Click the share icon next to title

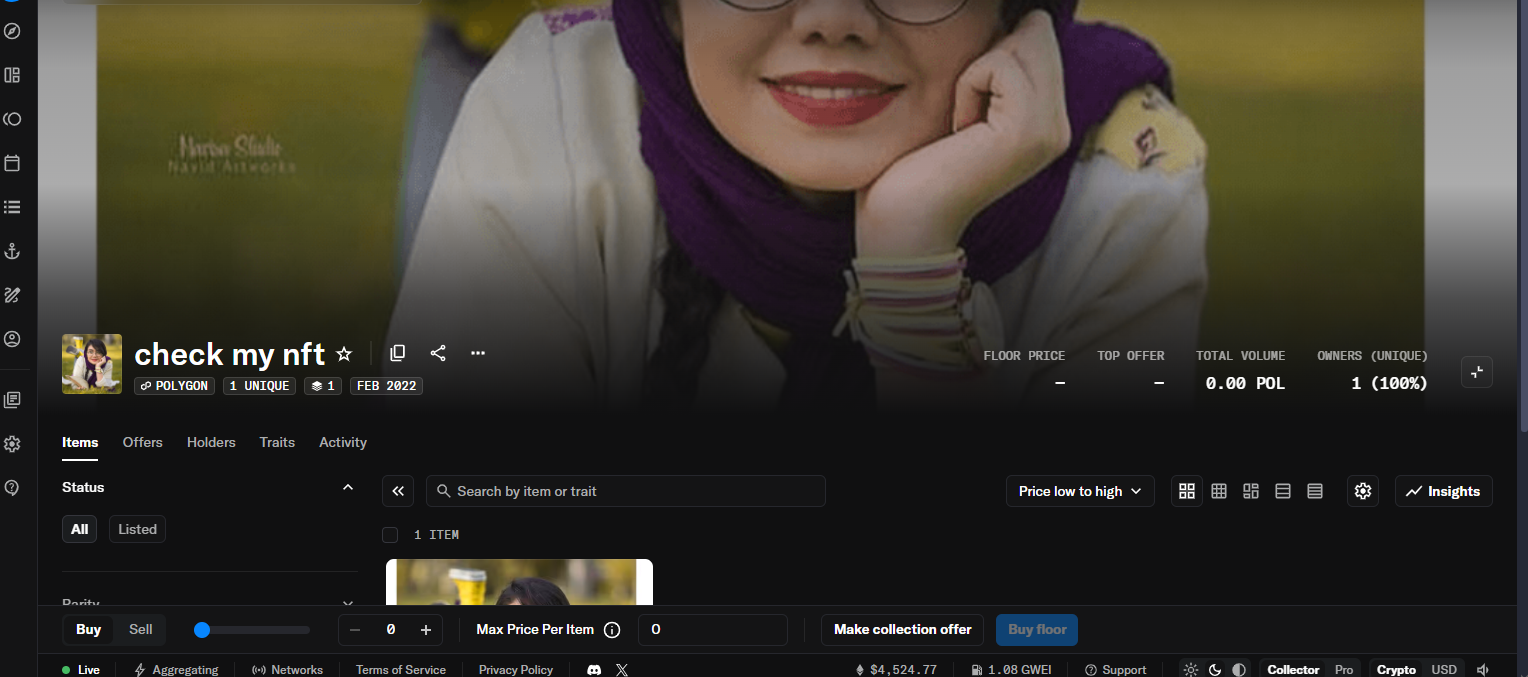(x=438, y=353)
